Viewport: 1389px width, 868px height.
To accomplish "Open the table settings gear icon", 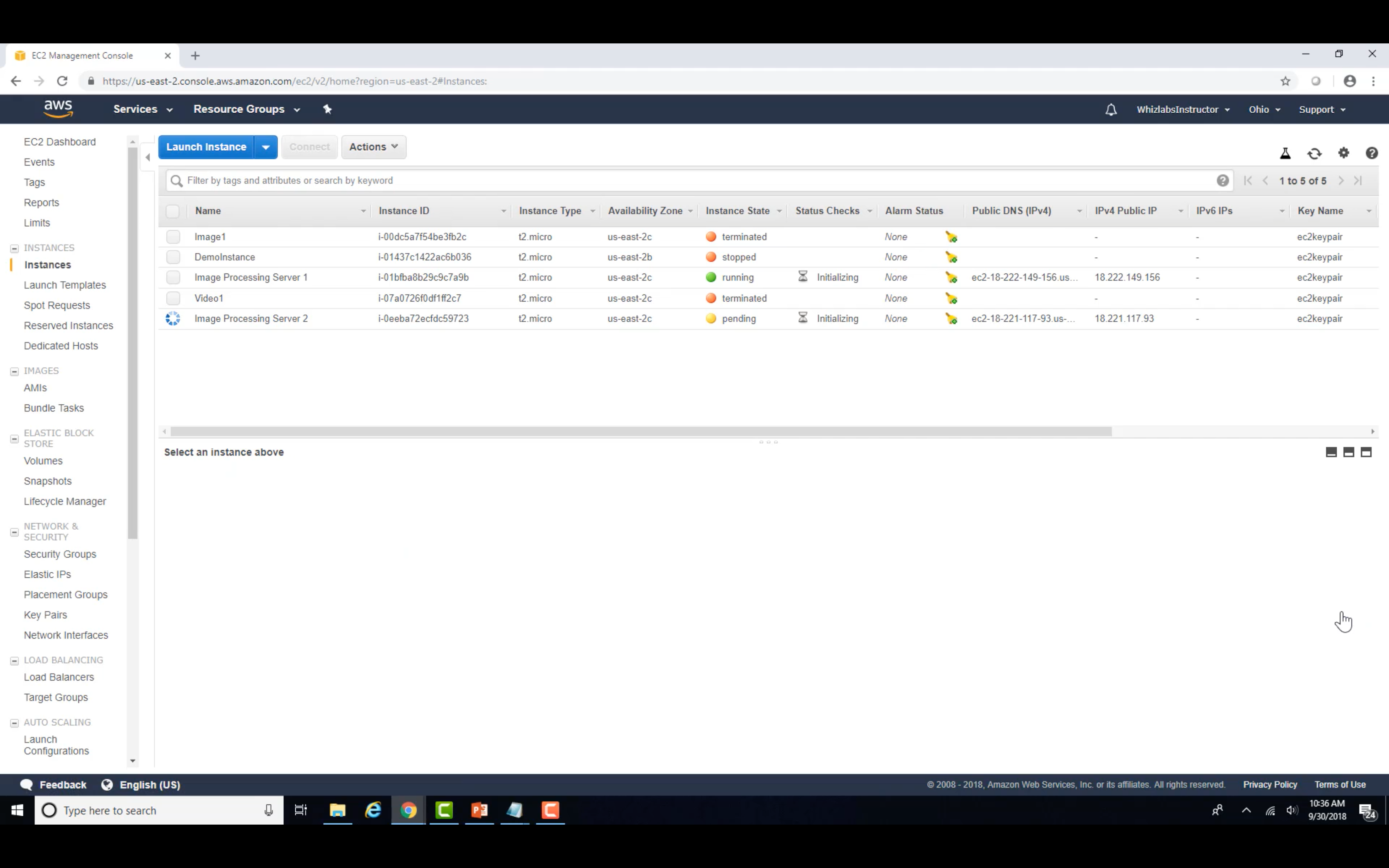I will pyautogui.click(x=1344, y=153).
